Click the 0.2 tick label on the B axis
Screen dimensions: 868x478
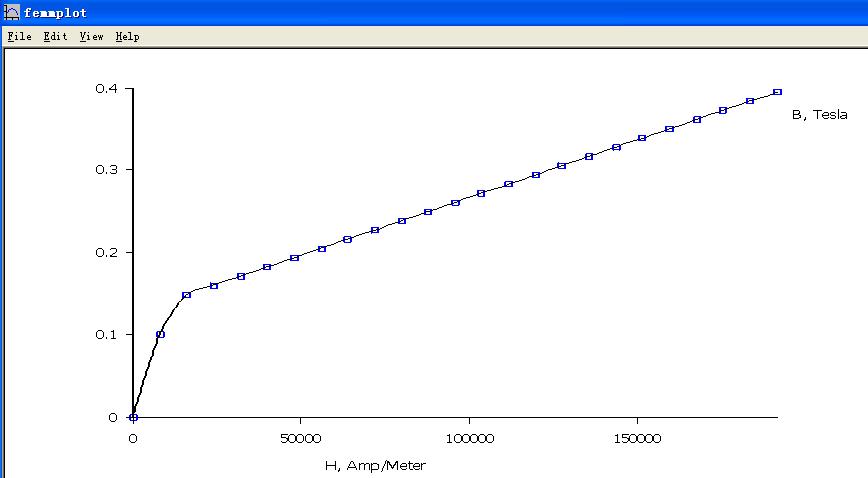pyautogui.click(x=106, y=253)
